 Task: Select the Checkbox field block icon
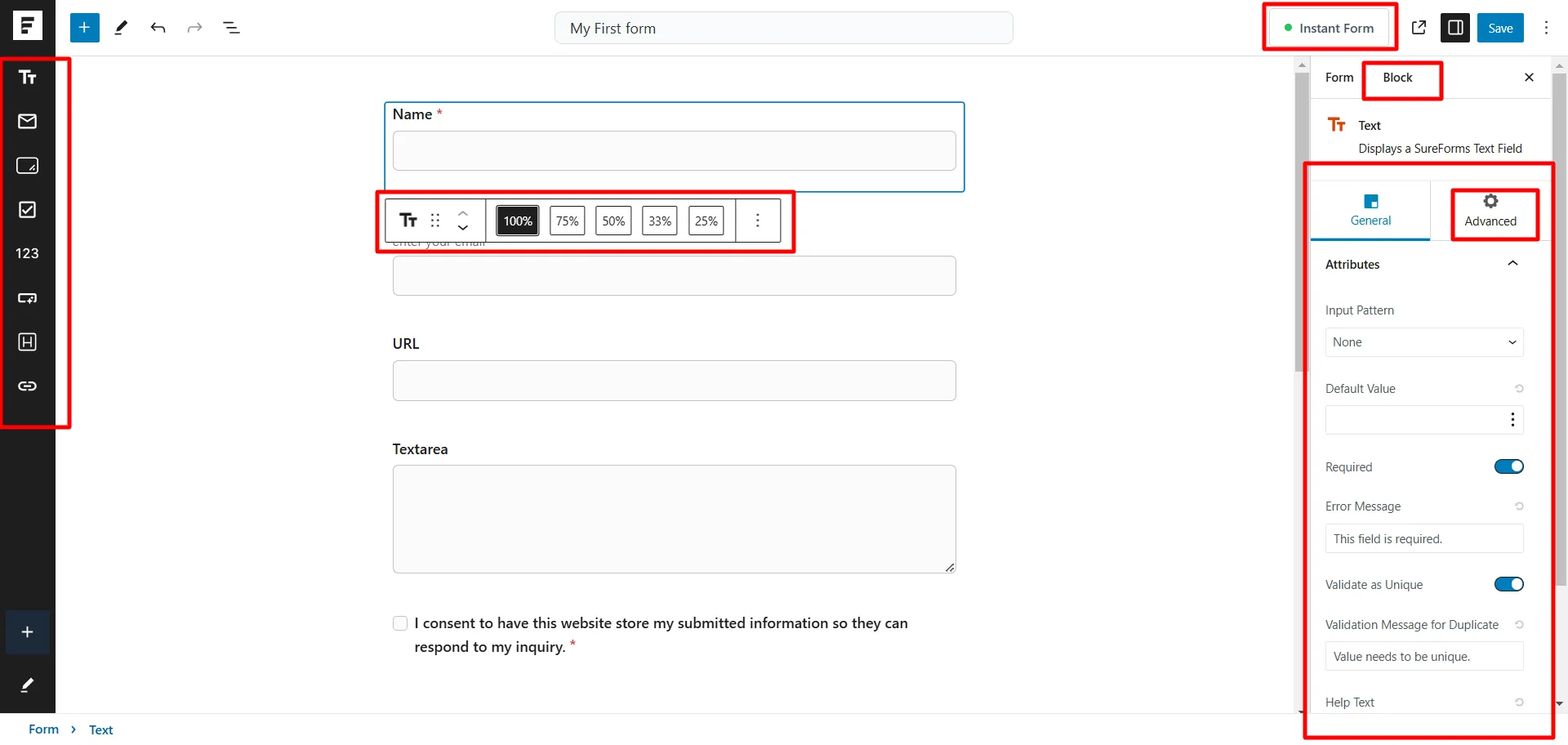point(27,209)
